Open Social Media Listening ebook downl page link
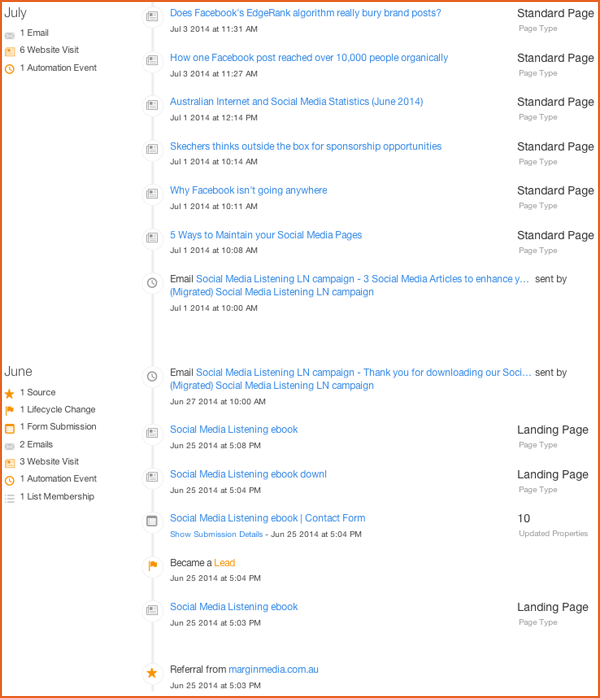This screenshot has width=600, height=698. click(248, 474)
